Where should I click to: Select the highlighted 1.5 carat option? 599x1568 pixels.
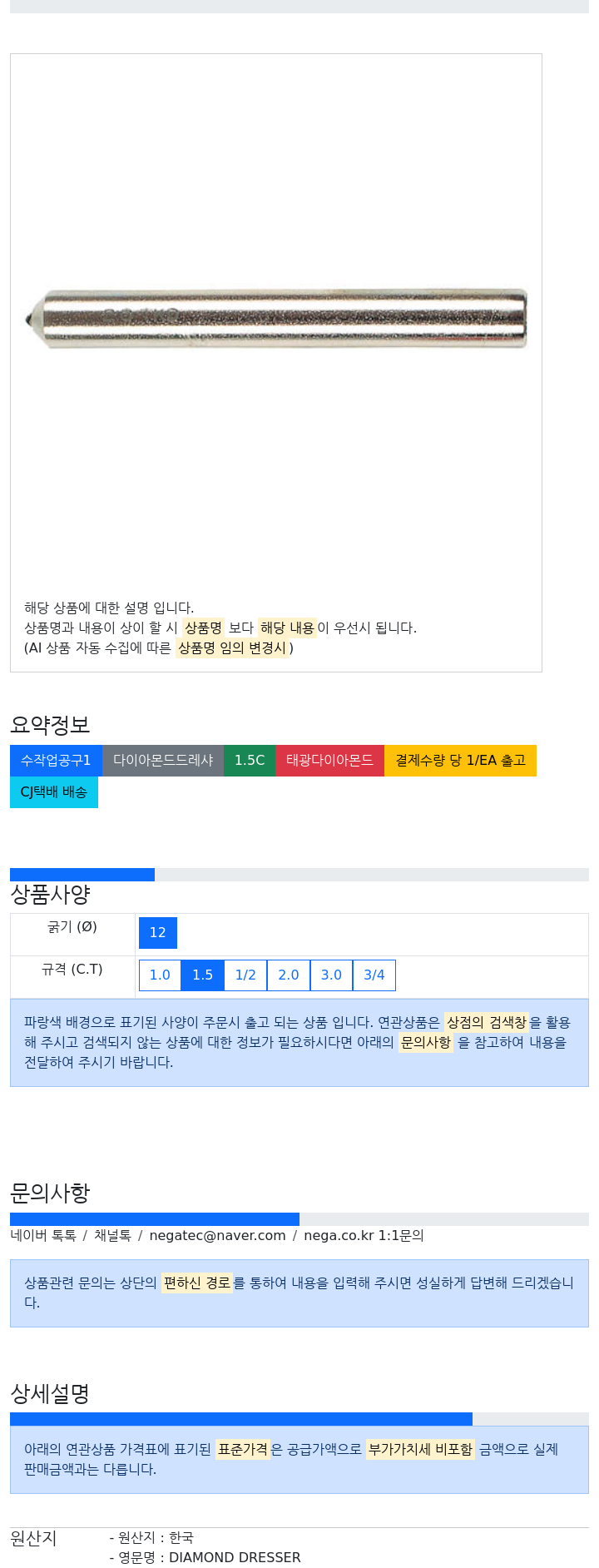click(x=203, y=975)
